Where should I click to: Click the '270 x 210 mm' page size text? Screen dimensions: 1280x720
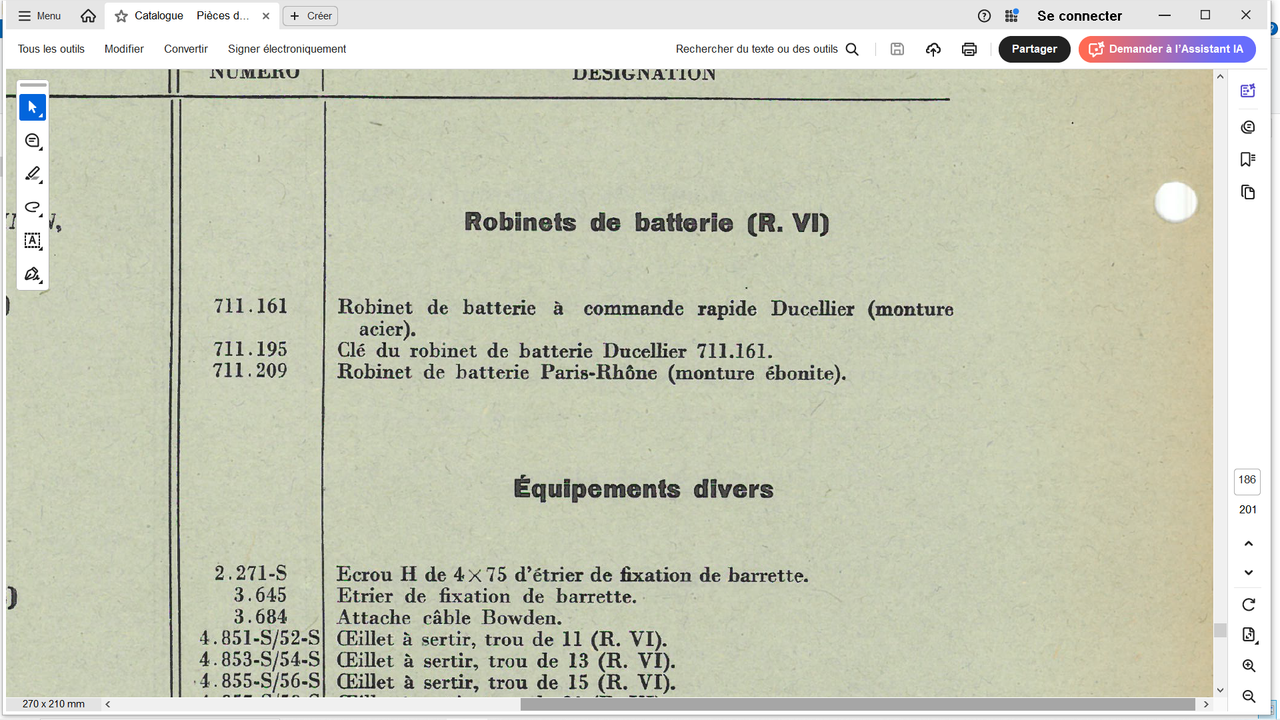coord(54,704)
